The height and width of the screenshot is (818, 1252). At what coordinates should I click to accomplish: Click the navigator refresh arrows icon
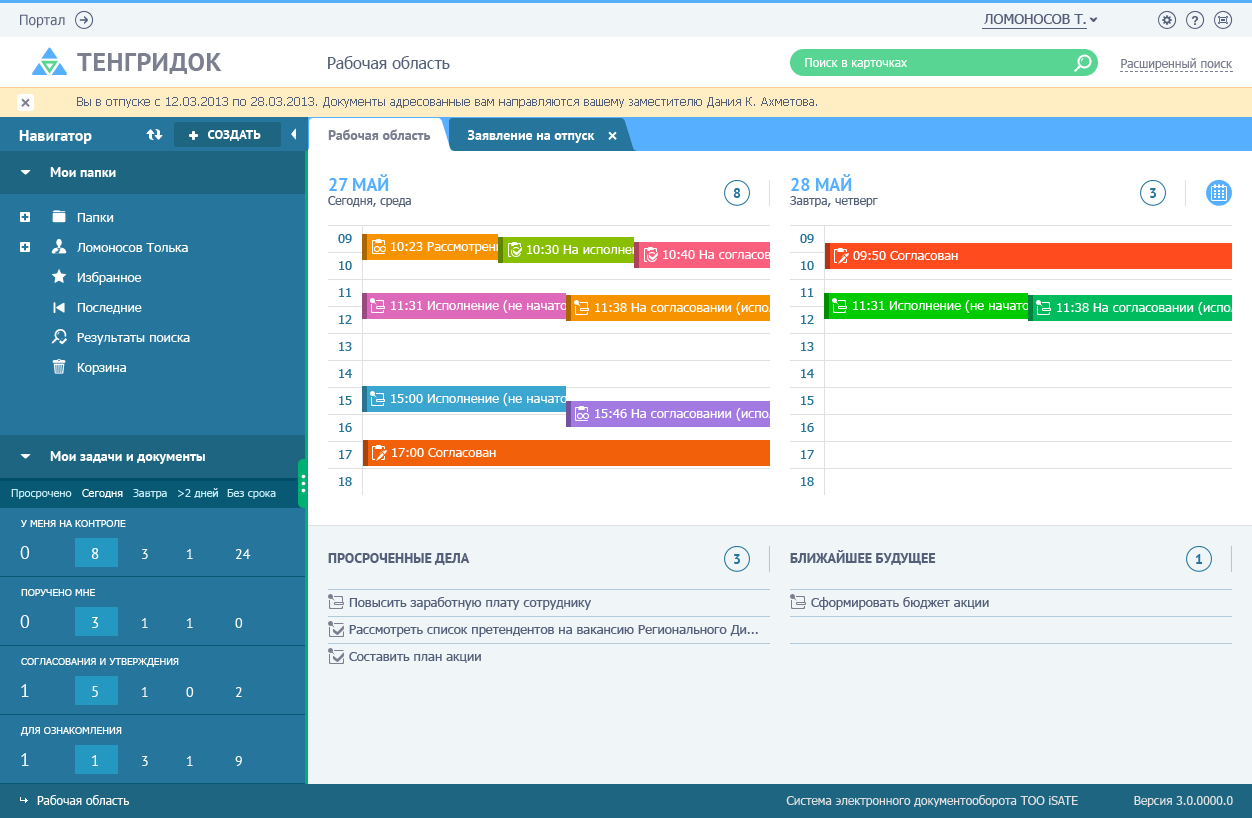click(x=154, y=135)
